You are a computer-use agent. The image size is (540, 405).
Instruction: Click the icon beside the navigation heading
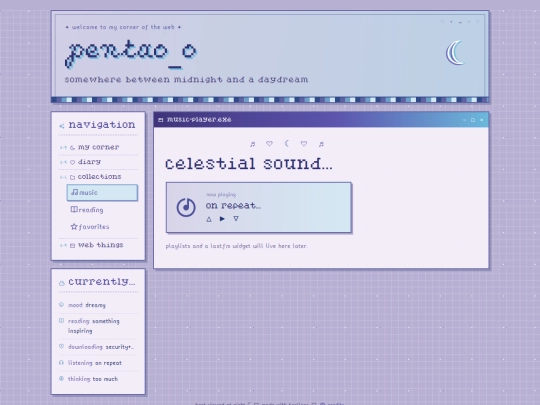click(62, 126)
